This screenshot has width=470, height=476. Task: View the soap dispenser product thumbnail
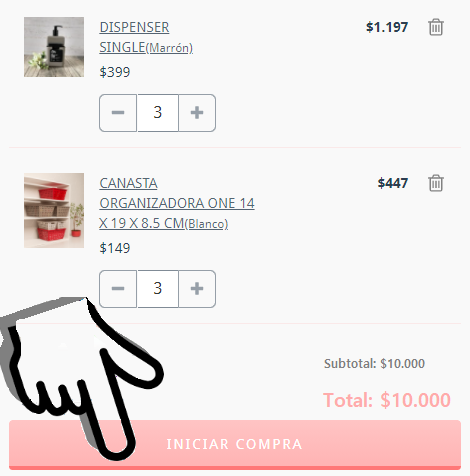coord(54,47)
